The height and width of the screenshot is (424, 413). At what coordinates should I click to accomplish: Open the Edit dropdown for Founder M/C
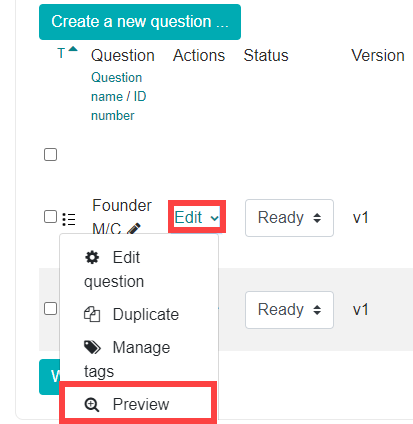pos(197,218)
